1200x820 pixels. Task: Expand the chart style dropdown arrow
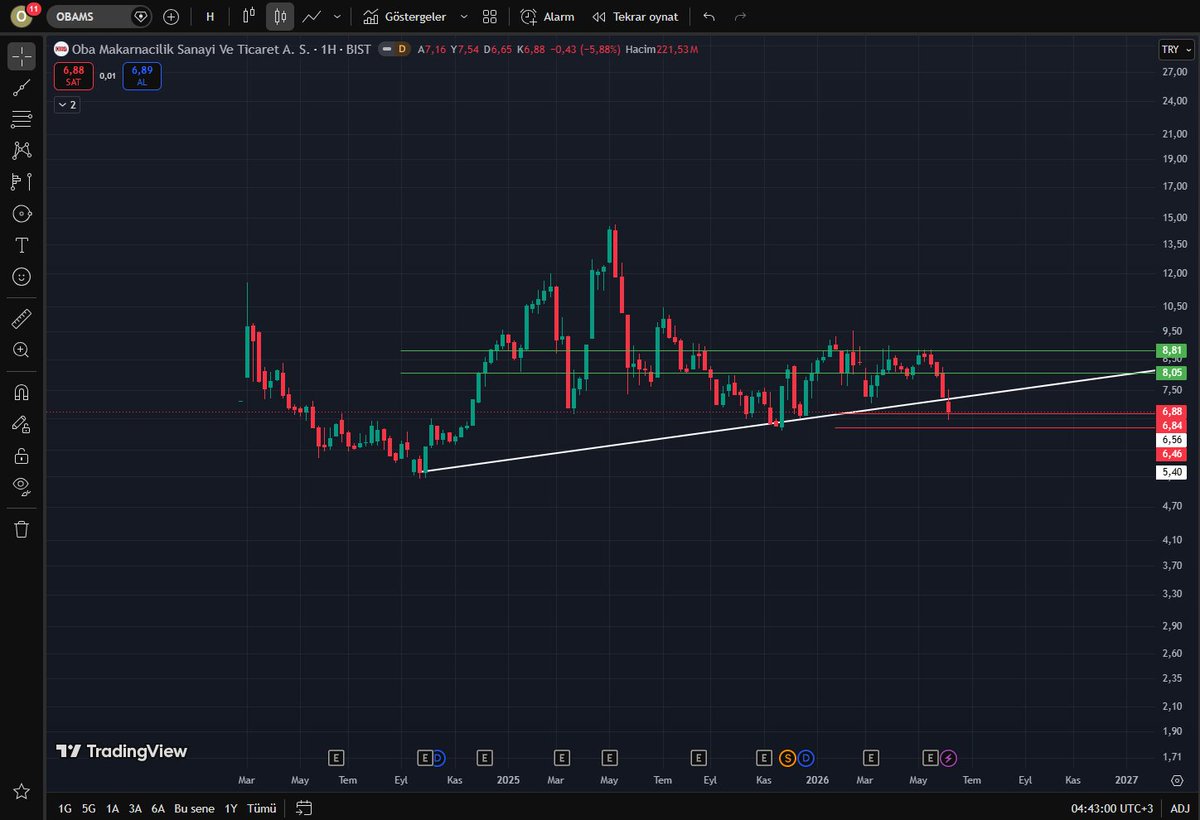click(337, 17)
